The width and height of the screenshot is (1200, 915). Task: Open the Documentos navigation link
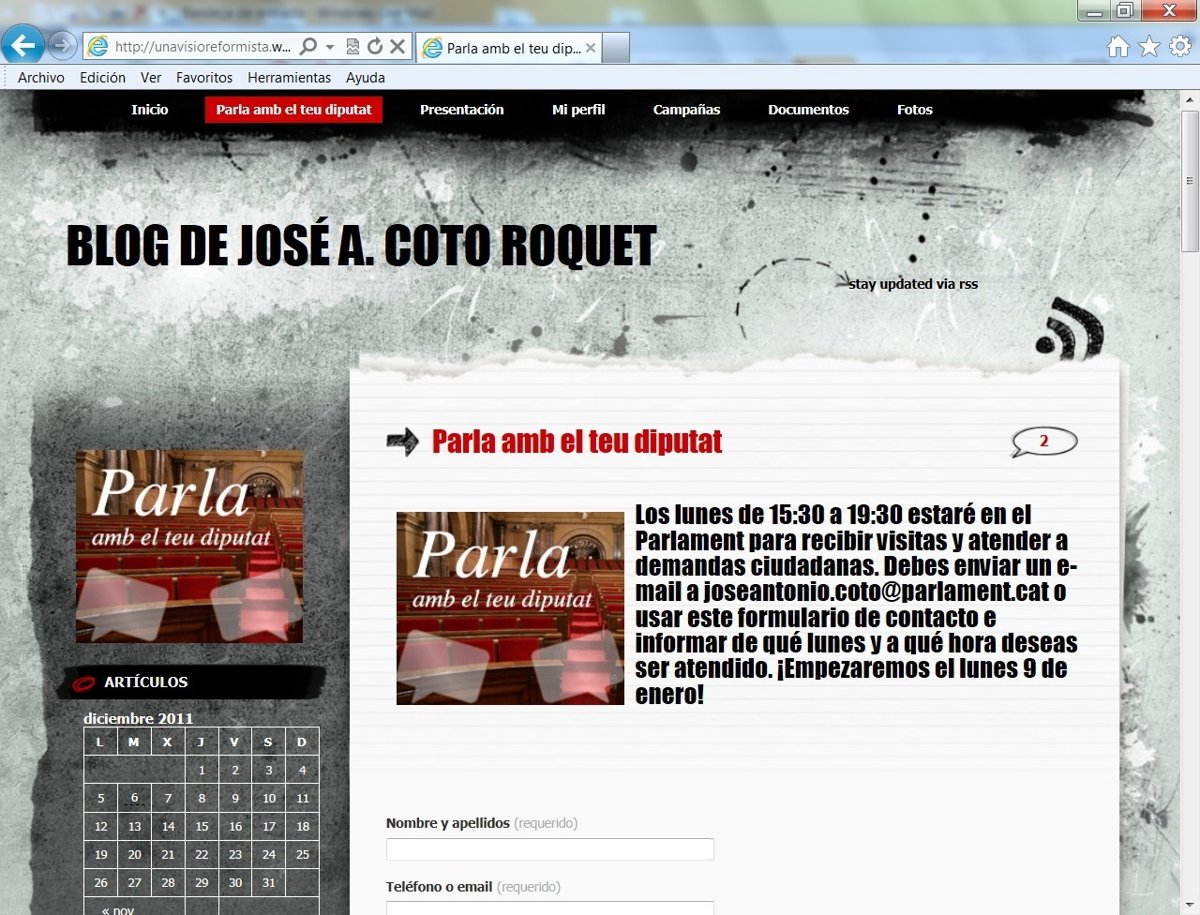(x=808, y=110)
